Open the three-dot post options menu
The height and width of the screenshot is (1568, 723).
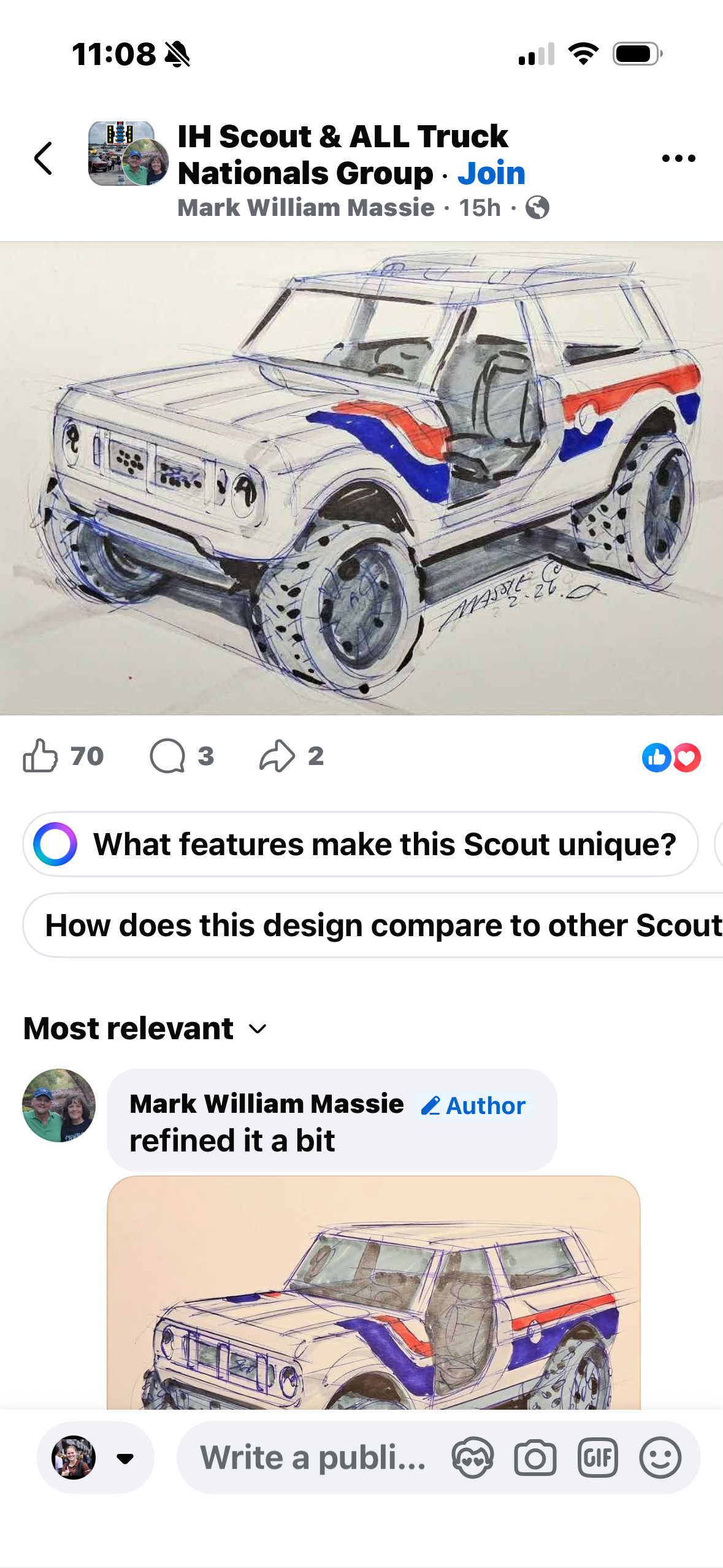pyautogui.click(x=679, y=158)
